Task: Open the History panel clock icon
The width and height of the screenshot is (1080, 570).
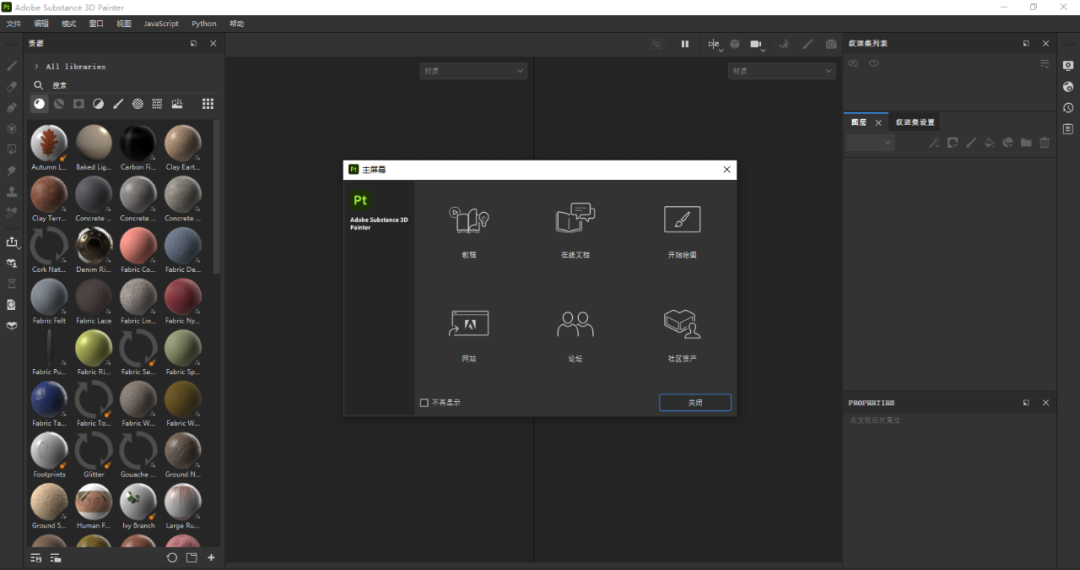Action: coord(1068,108)
